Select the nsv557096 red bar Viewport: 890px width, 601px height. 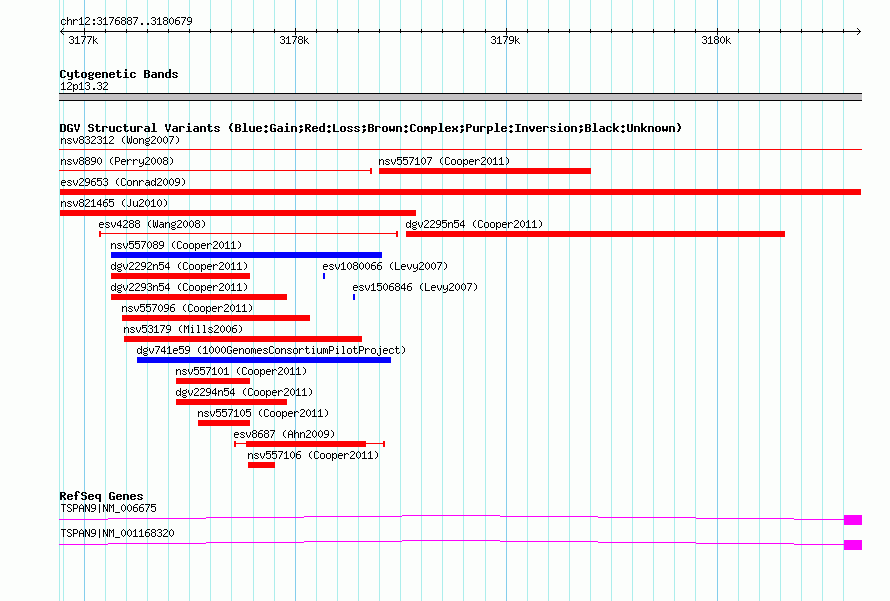coord(216,318)
